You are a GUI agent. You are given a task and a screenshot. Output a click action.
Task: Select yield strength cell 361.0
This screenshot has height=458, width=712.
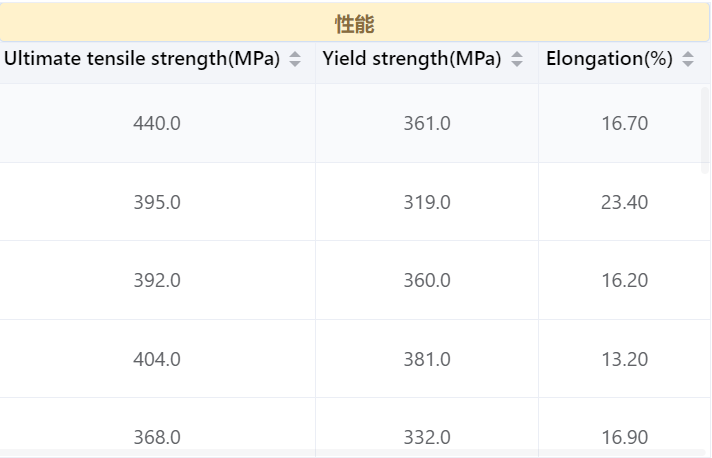(427, 123)
